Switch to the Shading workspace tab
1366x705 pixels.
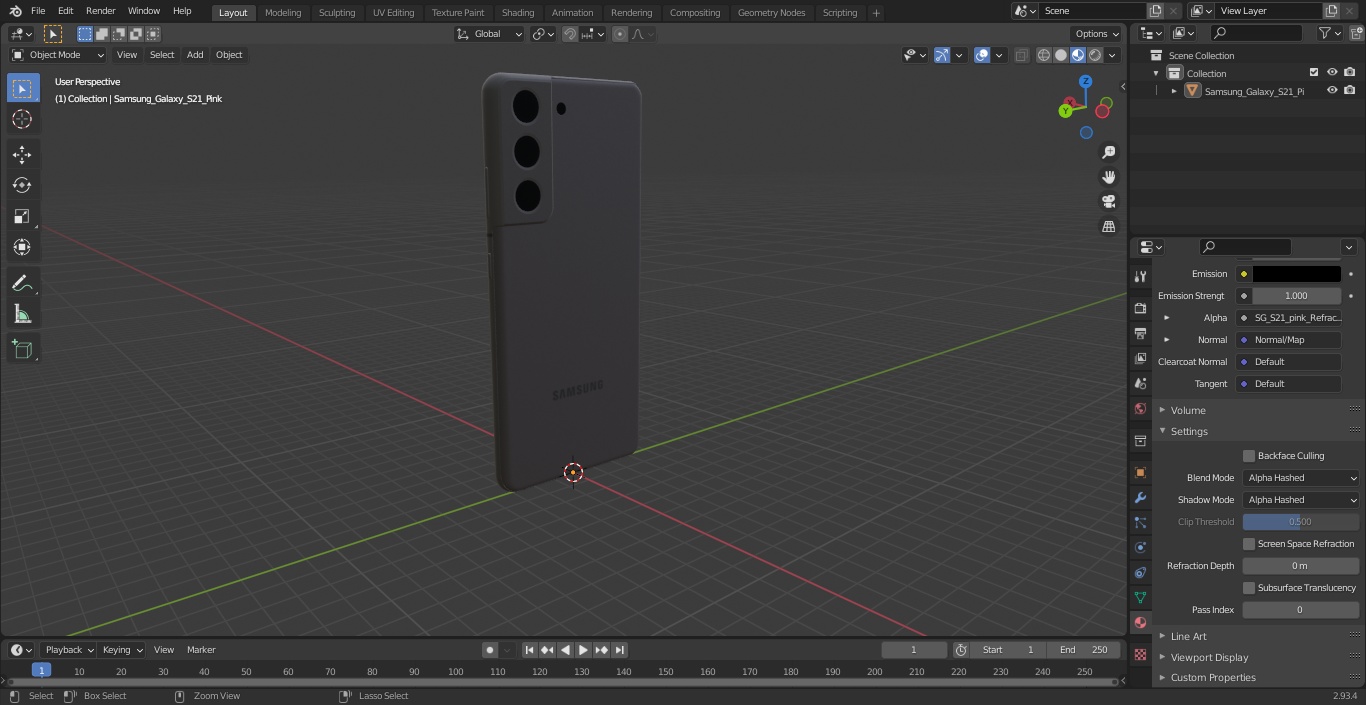tap(518, 12)
